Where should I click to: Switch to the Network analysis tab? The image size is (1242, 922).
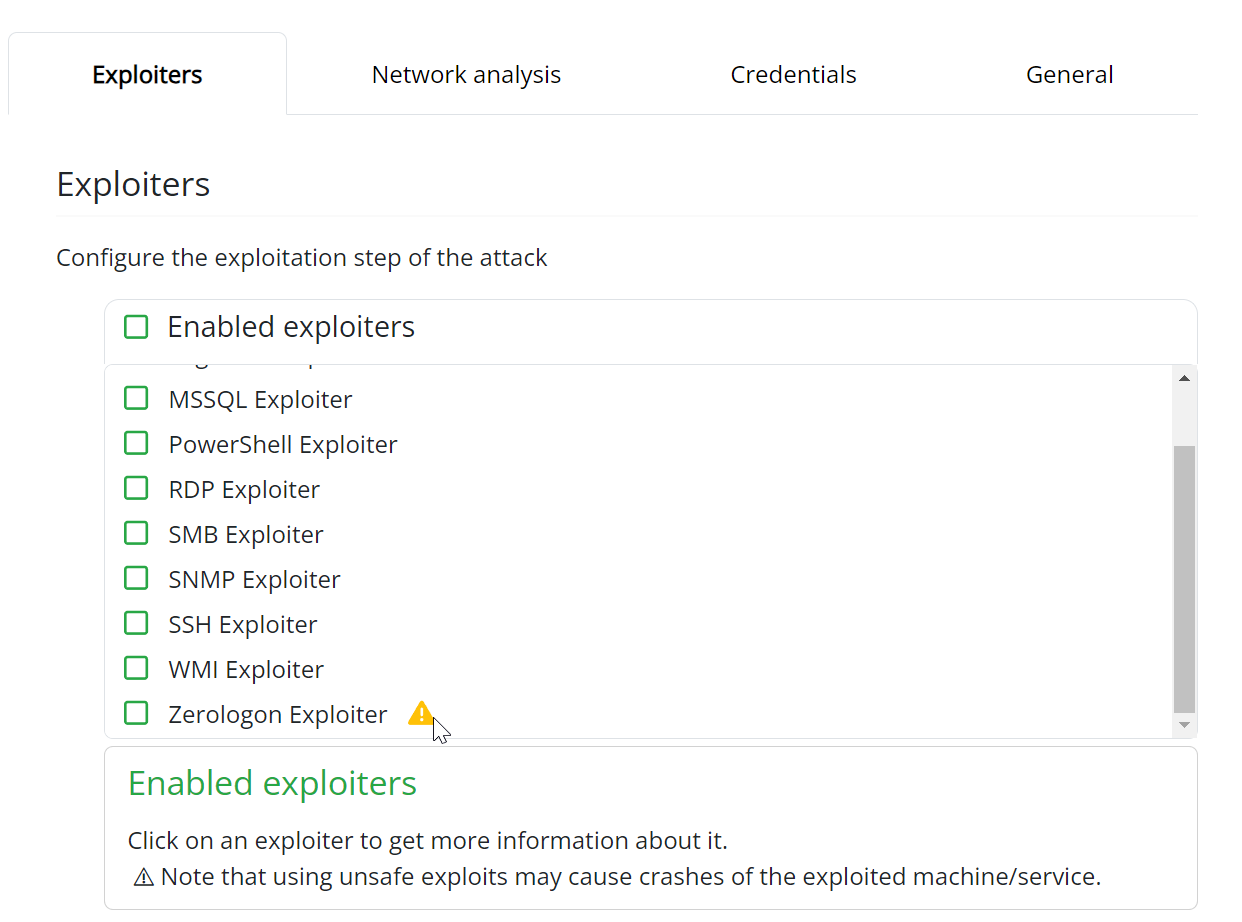pyautogui.click(x=466, y=75)
